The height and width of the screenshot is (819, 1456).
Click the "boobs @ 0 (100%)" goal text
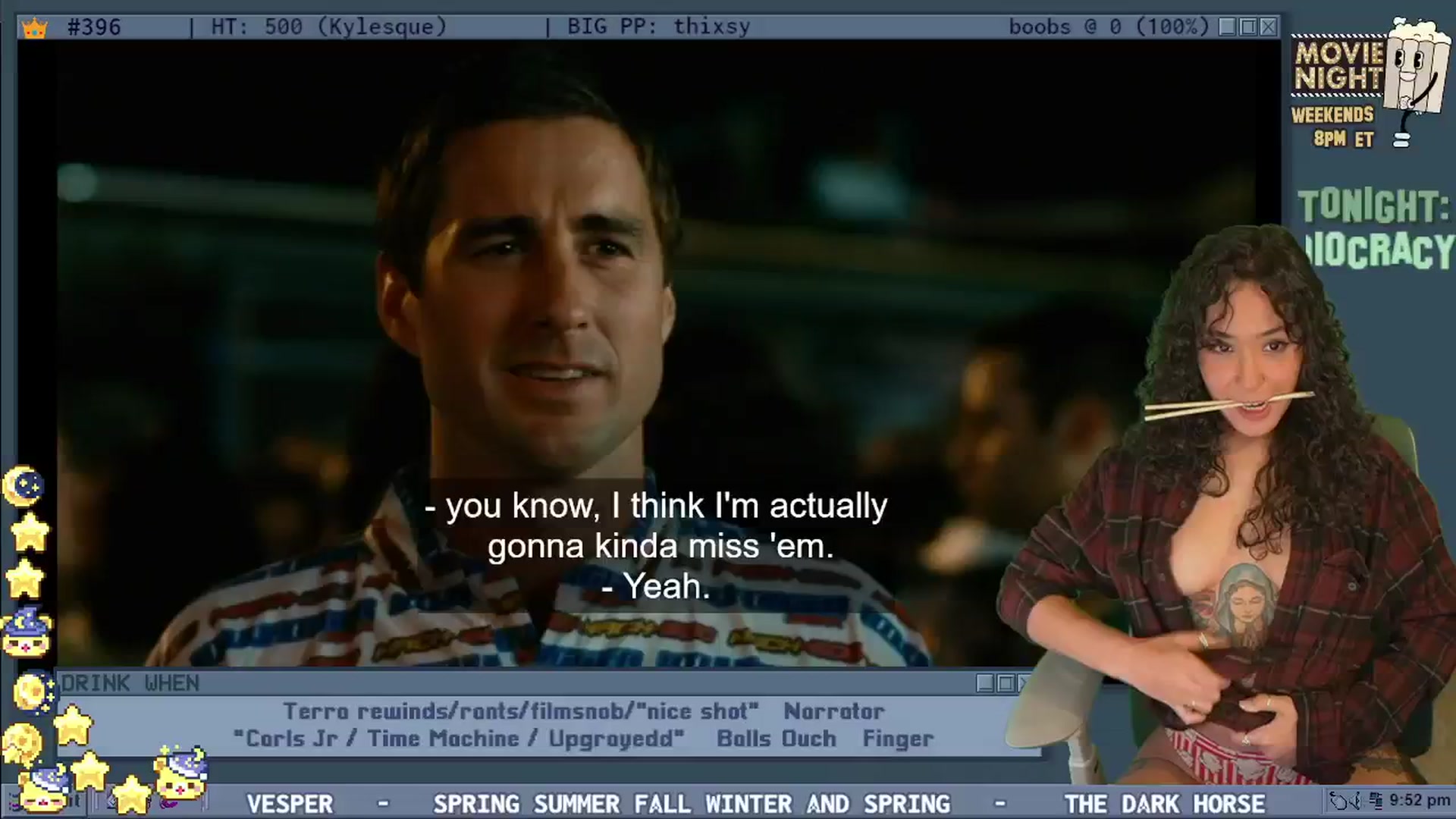pos(1109,27)
